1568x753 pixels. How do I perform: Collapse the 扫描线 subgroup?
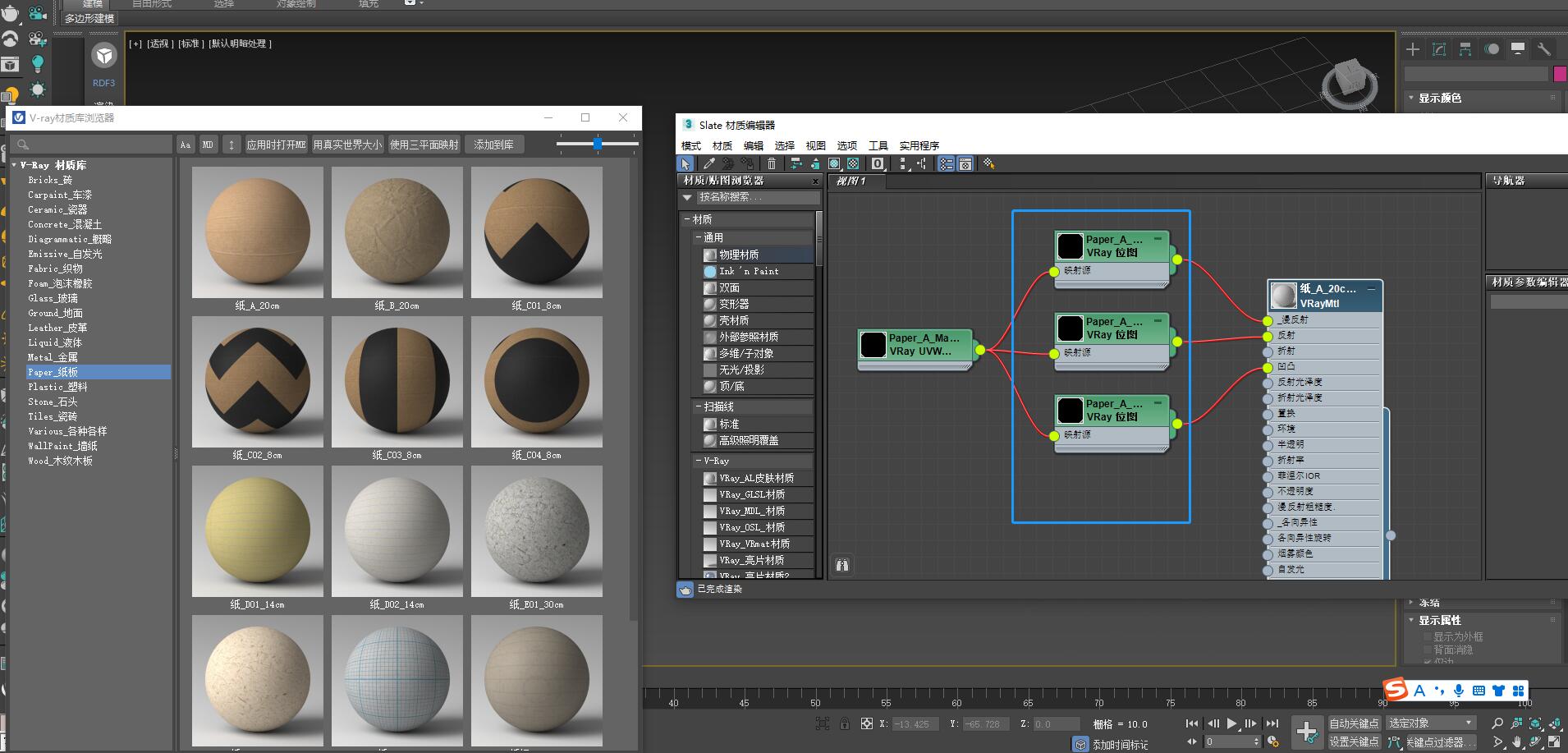tap(699, 406)
